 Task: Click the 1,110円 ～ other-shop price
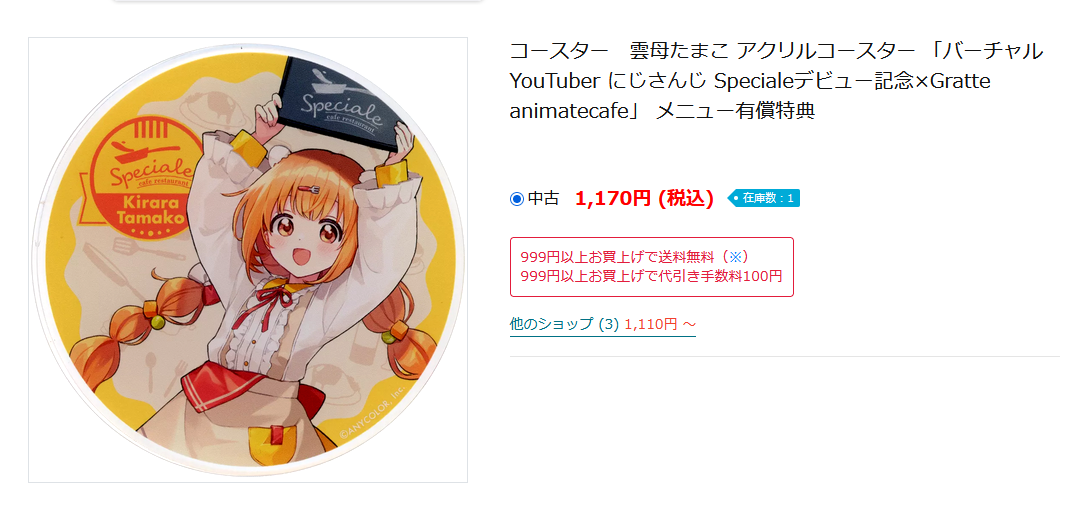point(660,324)
